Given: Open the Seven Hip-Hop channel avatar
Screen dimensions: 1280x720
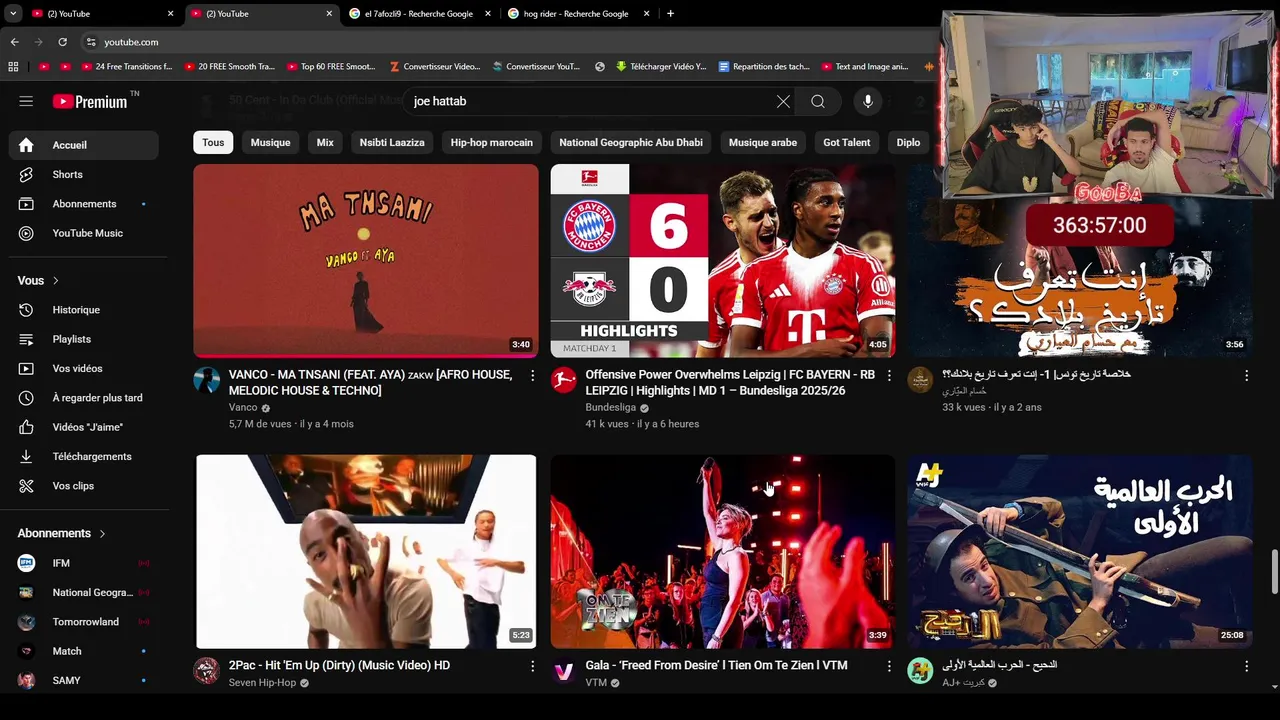Looking at the screenshot, I should click(207, 670).
